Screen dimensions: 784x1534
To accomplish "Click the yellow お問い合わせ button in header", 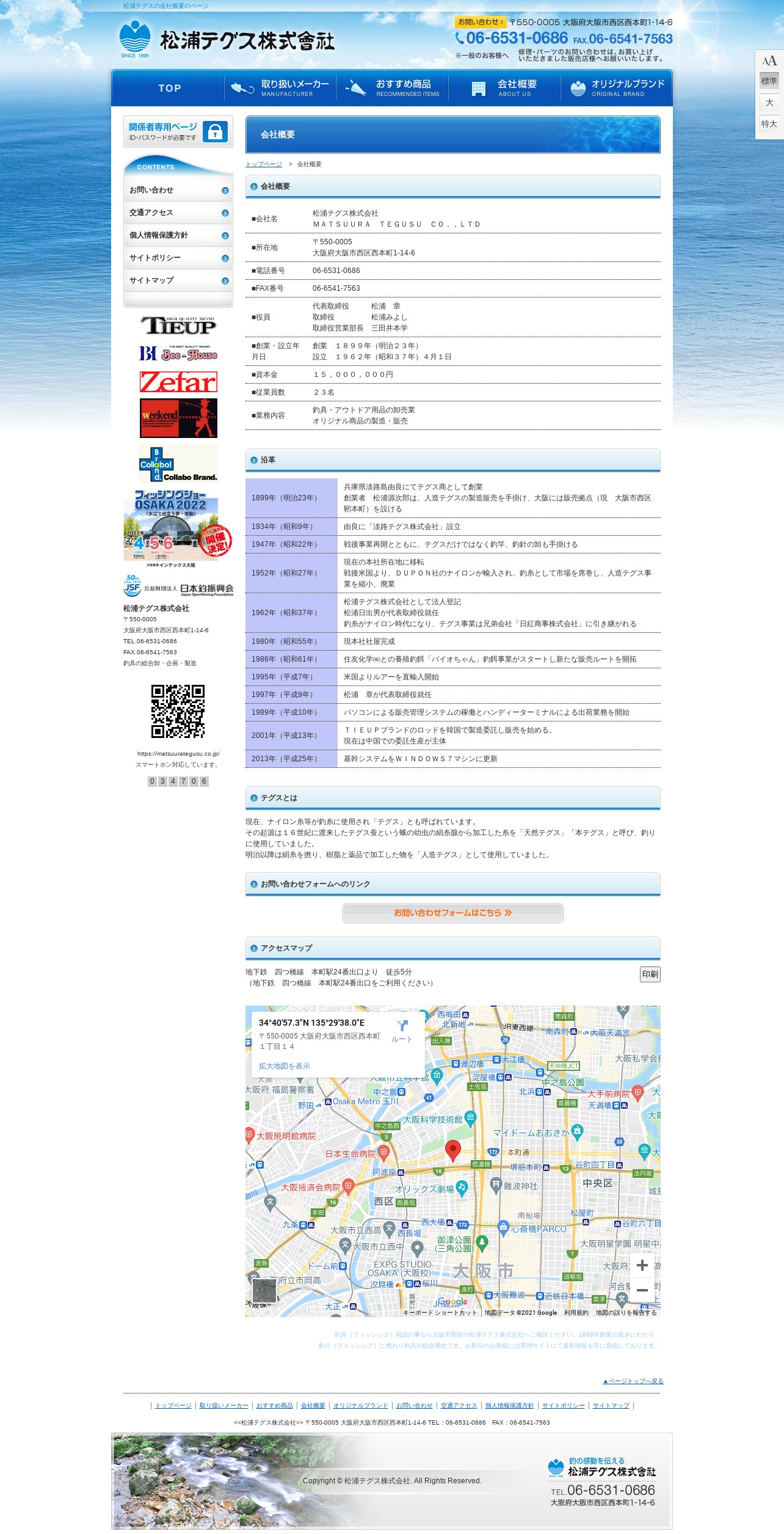I will pos(481,22).
